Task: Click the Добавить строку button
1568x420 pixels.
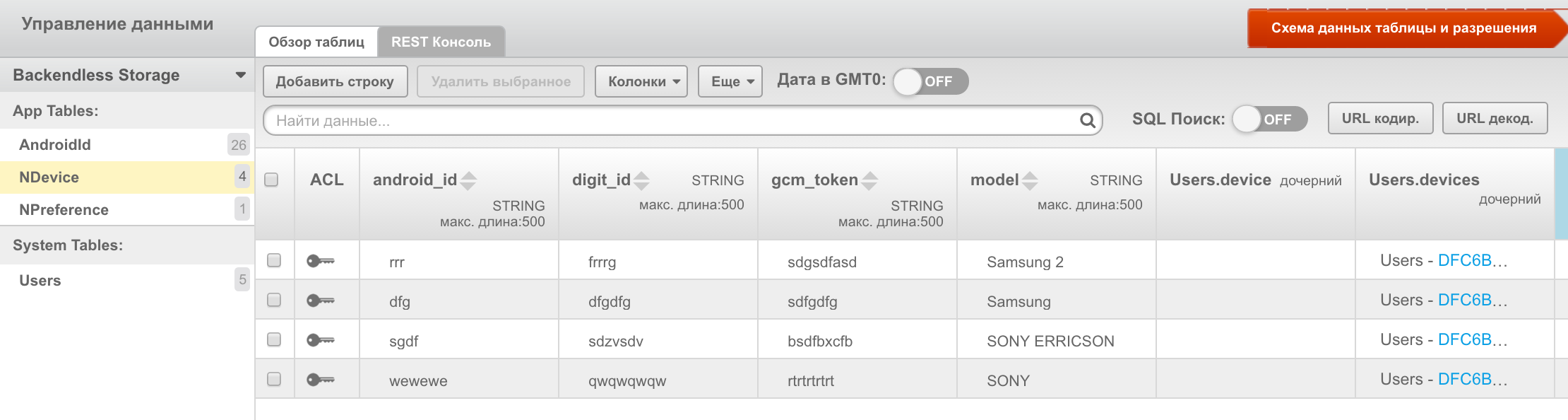Action: tap(335, 81)
